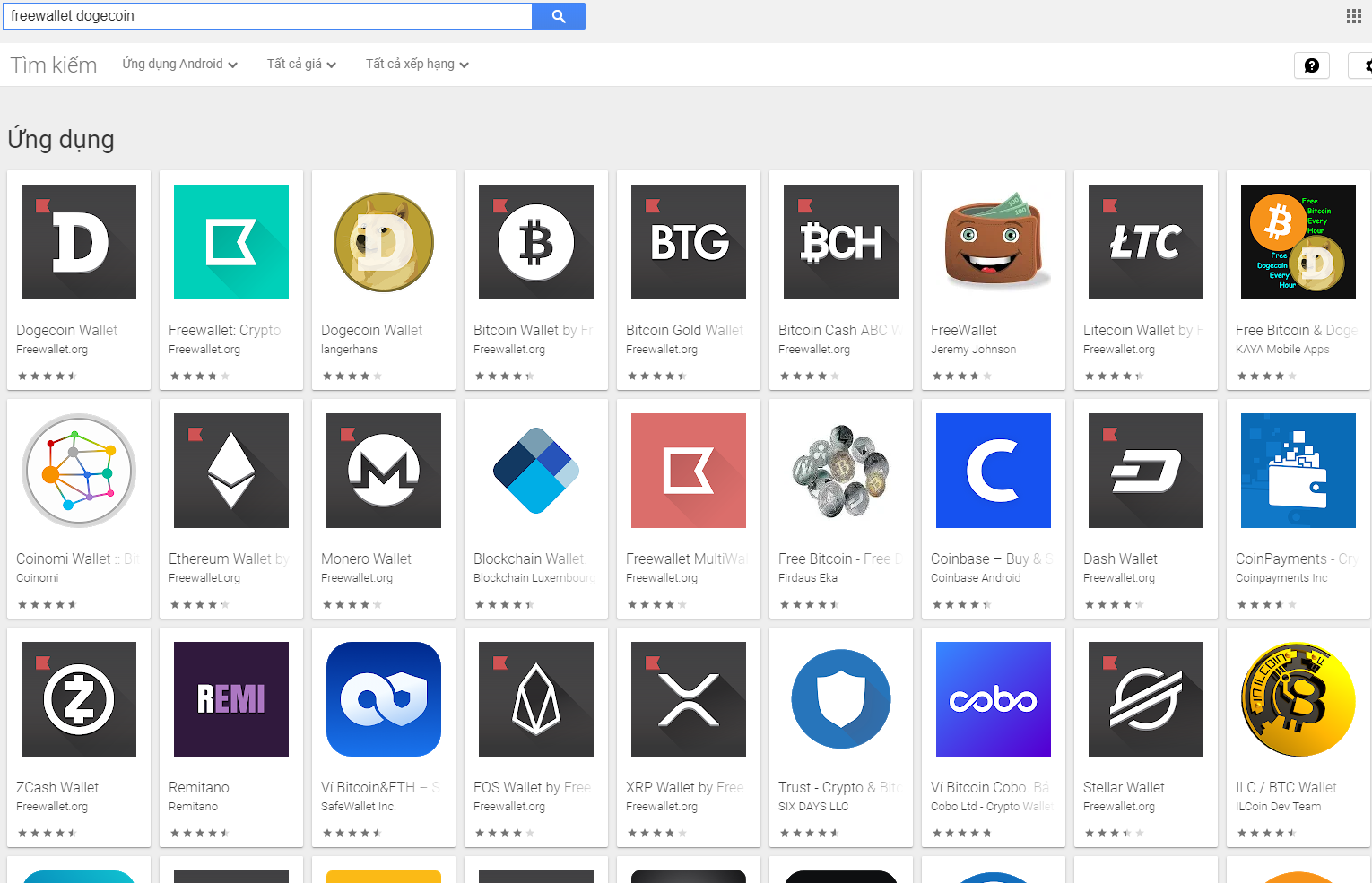This screenshot has width=1372, height=883.
Task: Open the purple REMI Remitano icon
Action: click(231, 699)
